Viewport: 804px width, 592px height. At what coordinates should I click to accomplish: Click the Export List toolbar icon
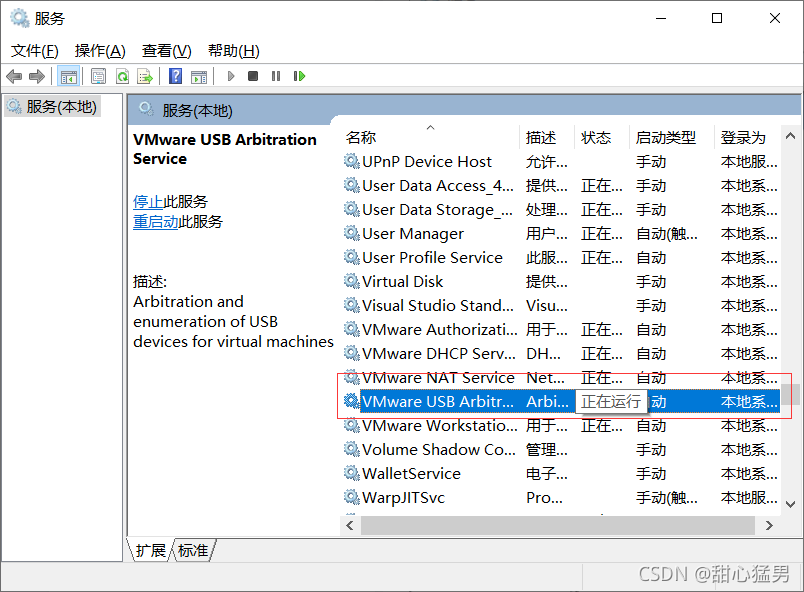pos(145,76)
